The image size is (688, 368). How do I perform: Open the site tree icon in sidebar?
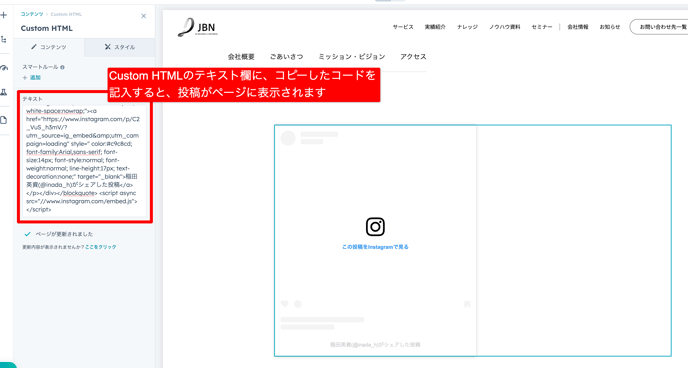tap(4, 39)
